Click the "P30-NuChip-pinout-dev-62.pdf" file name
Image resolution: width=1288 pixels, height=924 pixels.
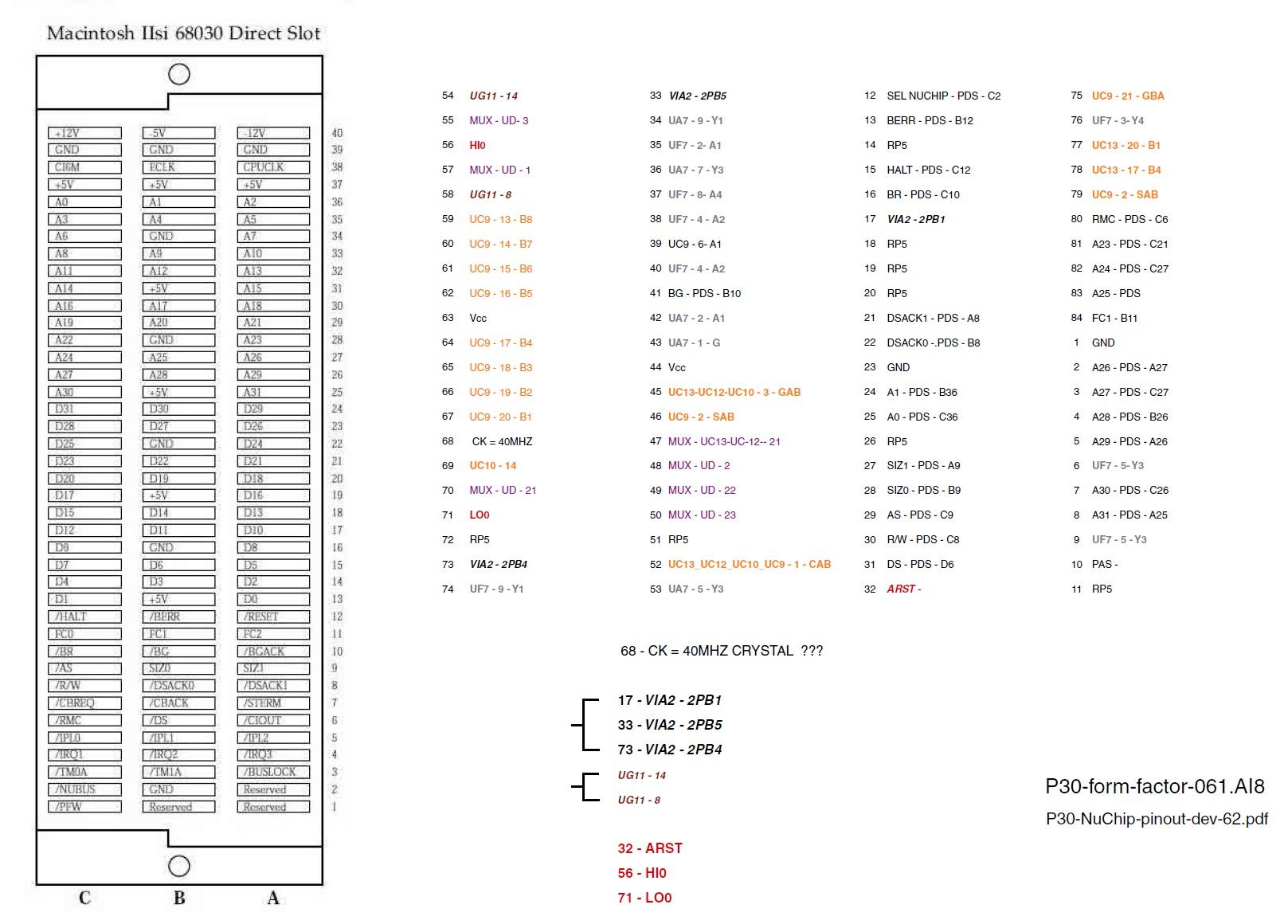tap(1157, 819)
